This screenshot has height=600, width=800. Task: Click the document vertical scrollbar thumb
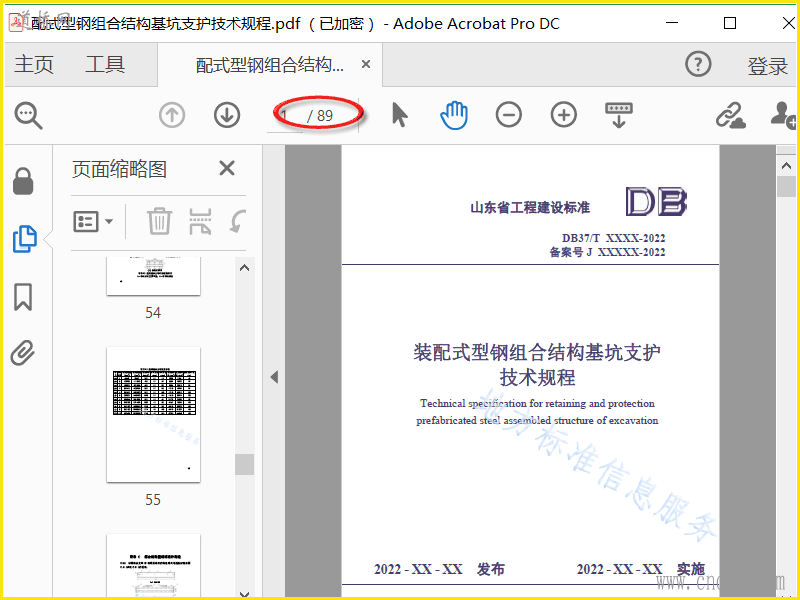(x=786, y=186)
